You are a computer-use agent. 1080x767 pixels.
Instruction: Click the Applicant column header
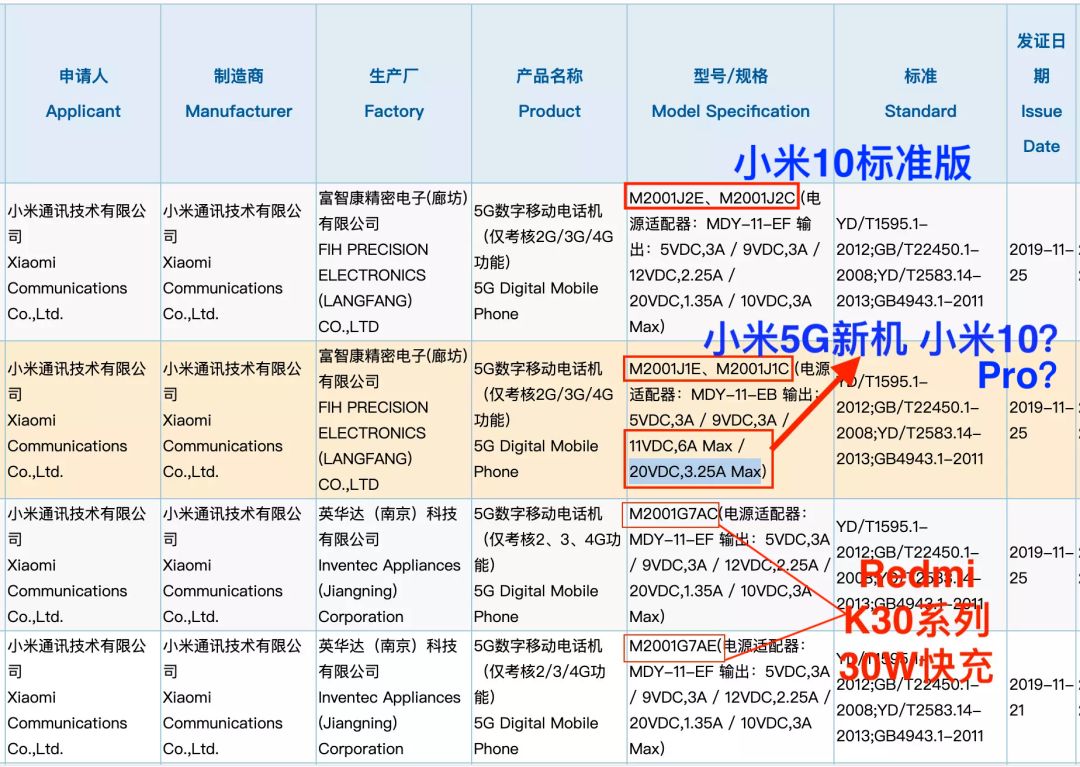click(83, 94)
